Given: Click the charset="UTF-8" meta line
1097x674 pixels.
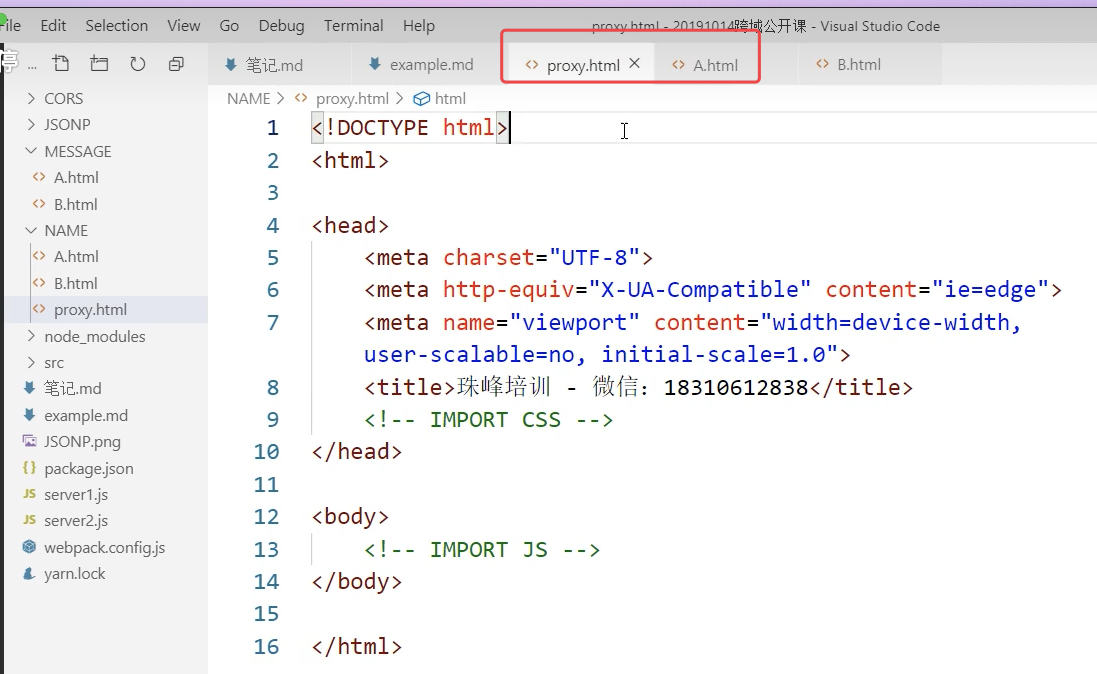Looking at the screenshot, I should click(508, 258).
